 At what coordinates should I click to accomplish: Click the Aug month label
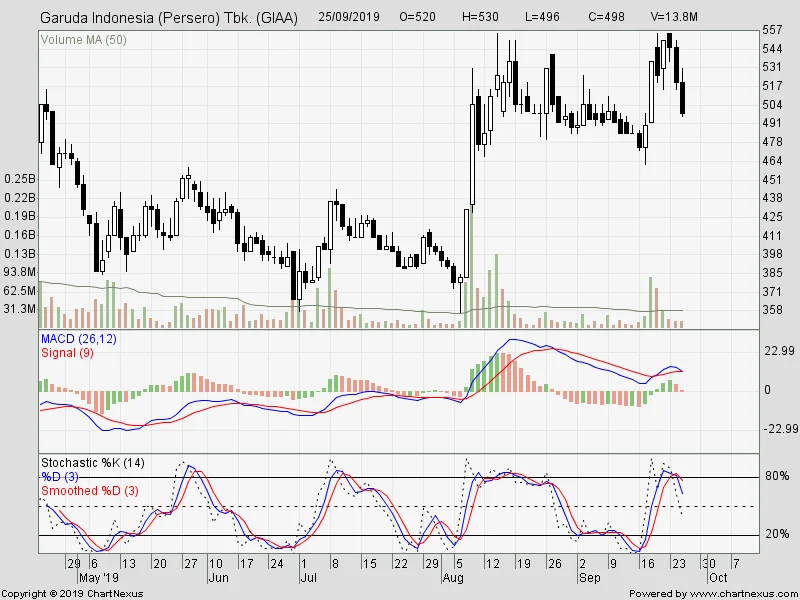point(453,578)
